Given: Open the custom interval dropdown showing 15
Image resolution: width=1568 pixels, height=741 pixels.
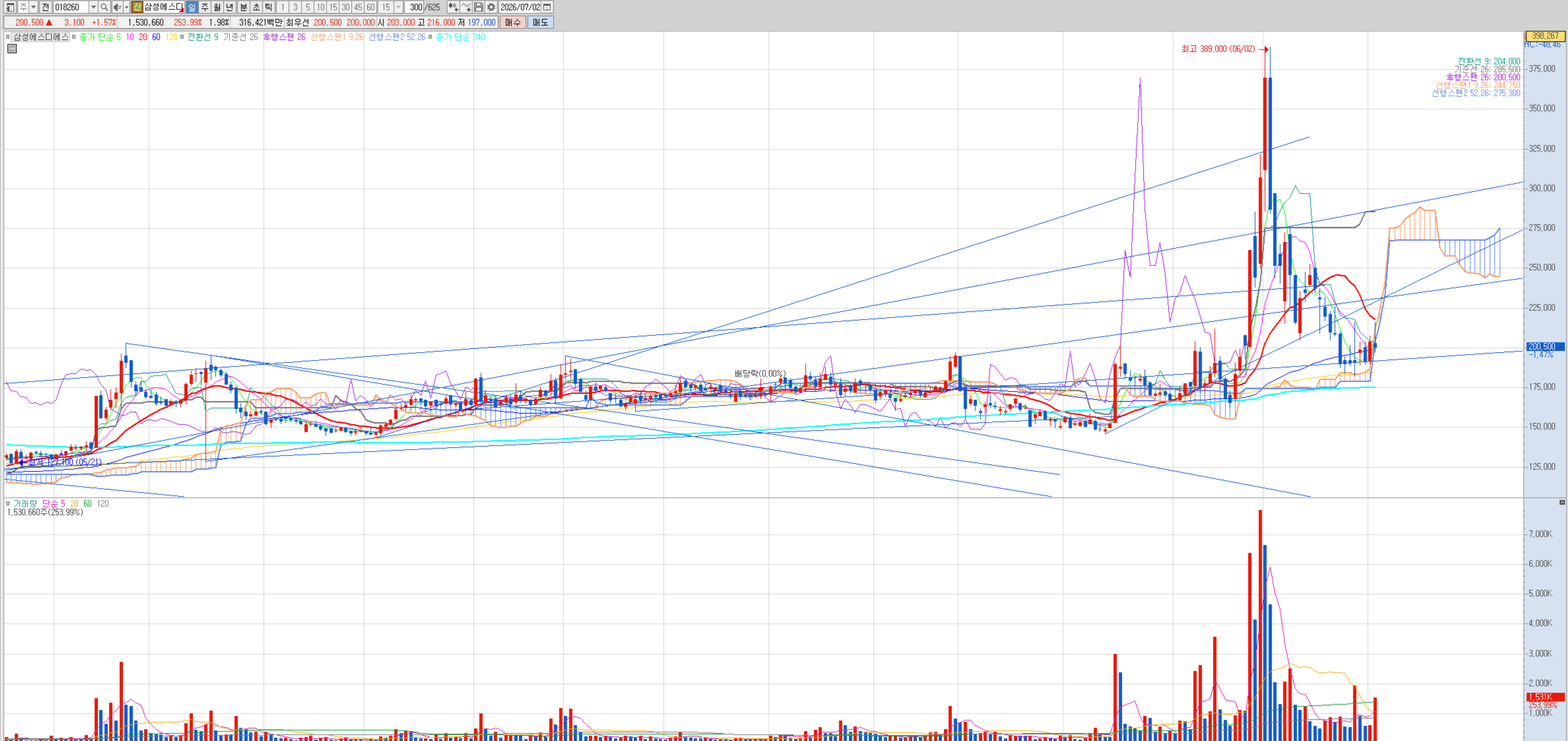Looking at the screenshot, I should 399,7.
